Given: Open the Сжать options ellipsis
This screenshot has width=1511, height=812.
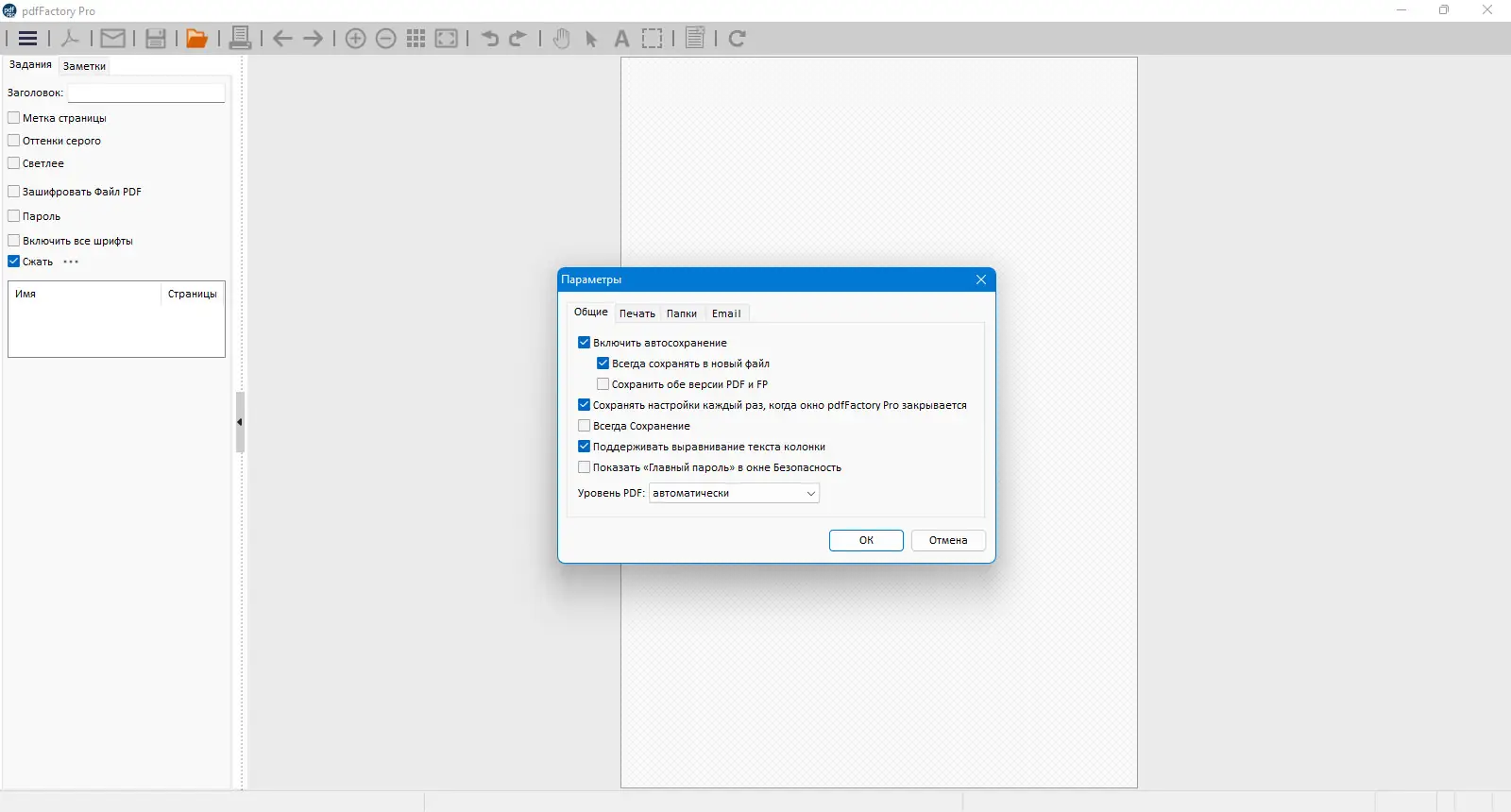Looking at the screenshot, I should tap(71, 262).
